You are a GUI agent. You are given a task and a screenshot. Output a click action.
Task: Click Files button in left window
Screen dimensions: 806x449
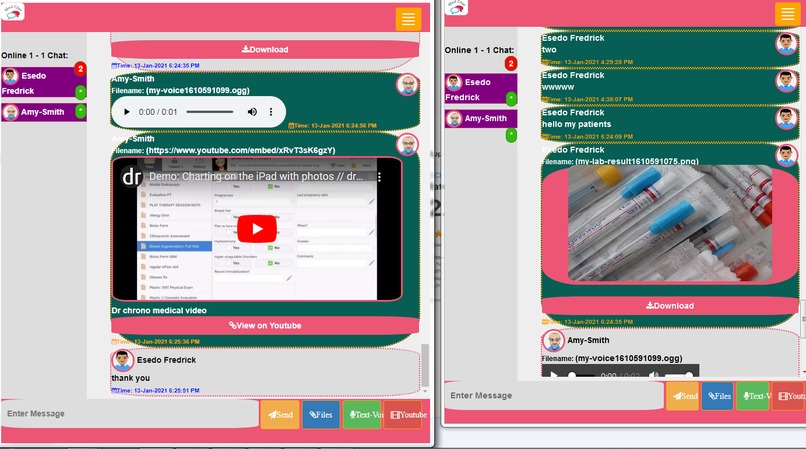[321, 415]
